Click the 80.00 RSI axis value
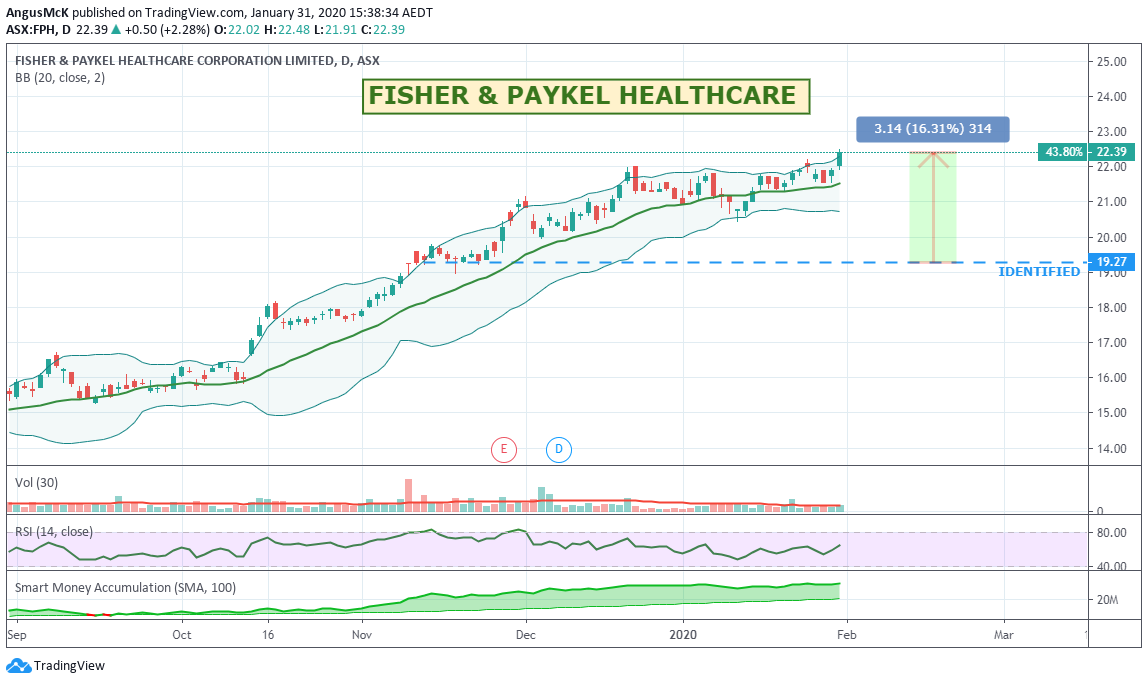1148x684 pixels. click(1111, 532)
